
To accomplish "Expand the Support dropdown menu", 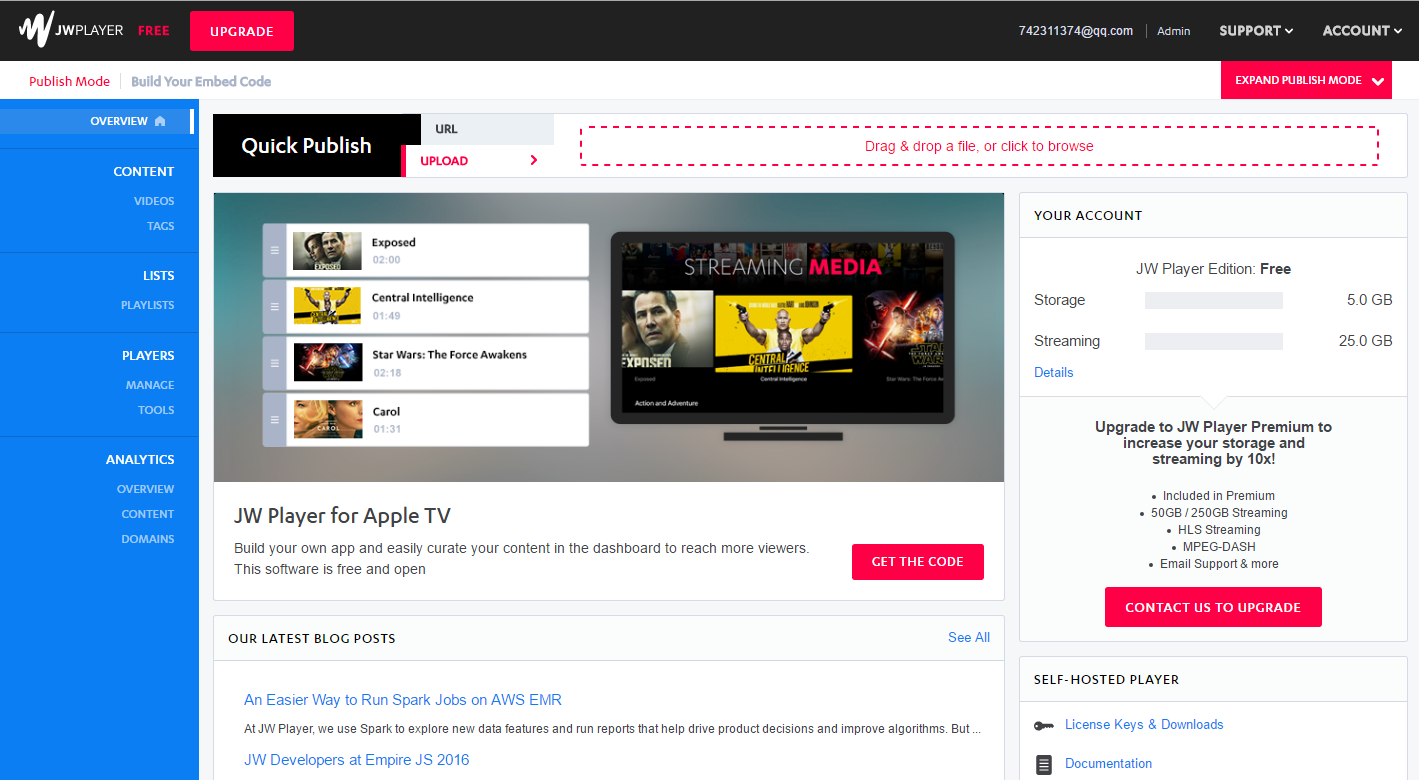I will pos(1256,31).
